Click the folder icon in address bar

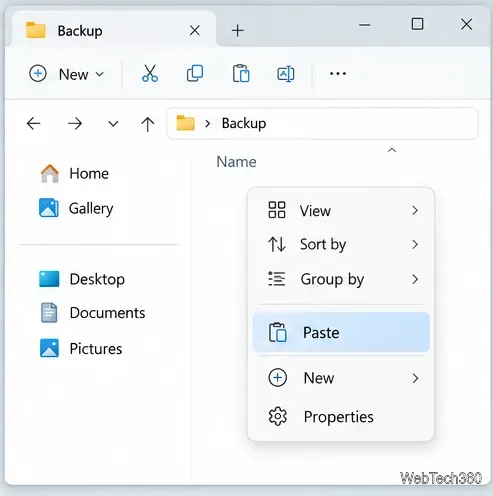tap(185, 123)
